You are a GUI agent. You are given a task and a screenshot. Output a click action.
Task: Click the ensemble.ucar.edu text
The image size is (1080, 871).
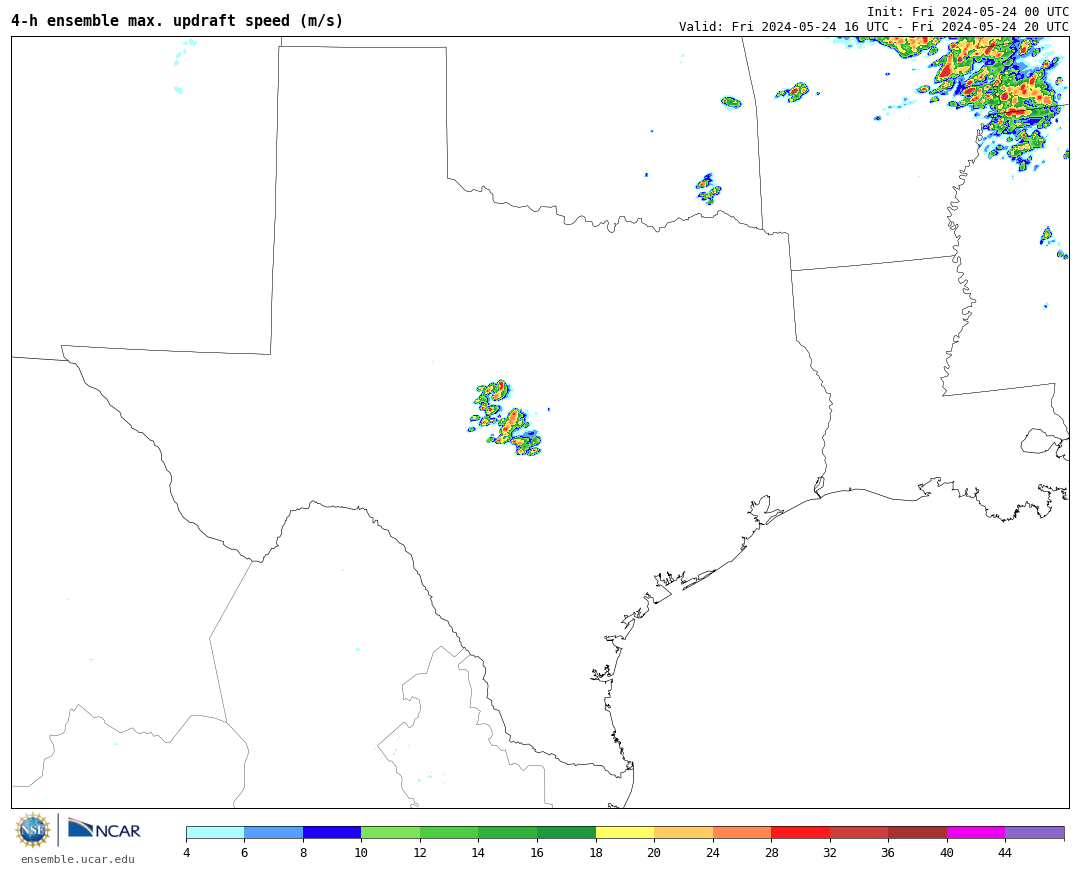point(78,859)
